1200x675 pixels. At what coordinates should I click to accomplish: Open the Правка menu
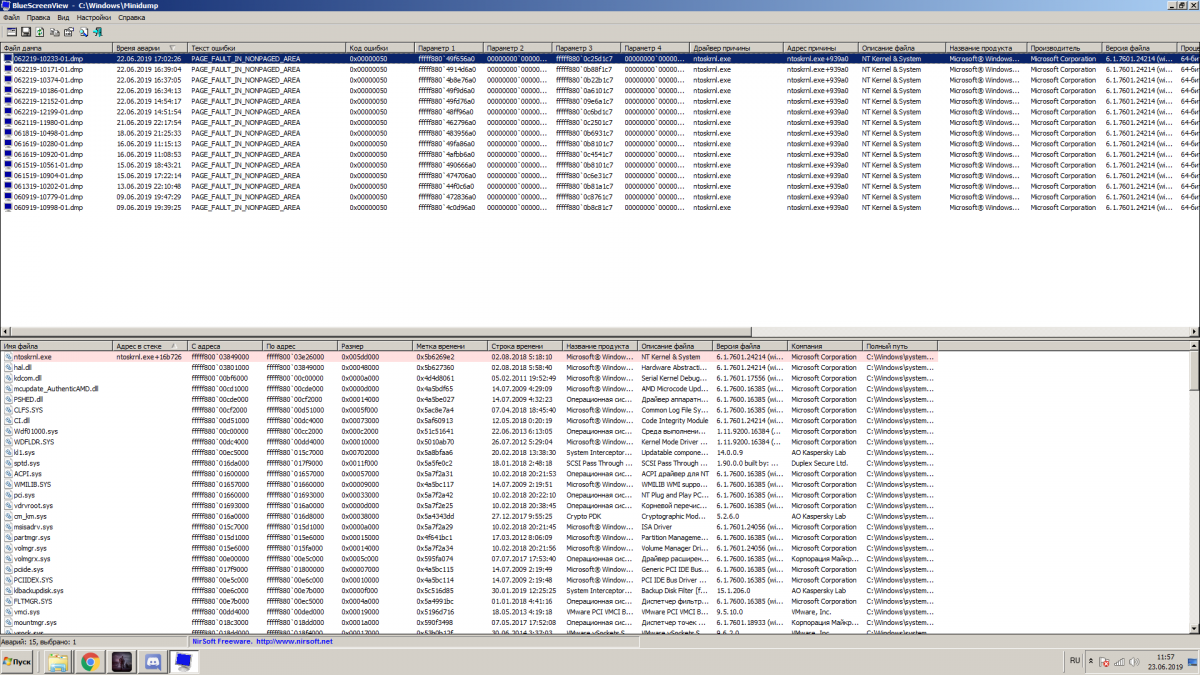coord(39,18)
